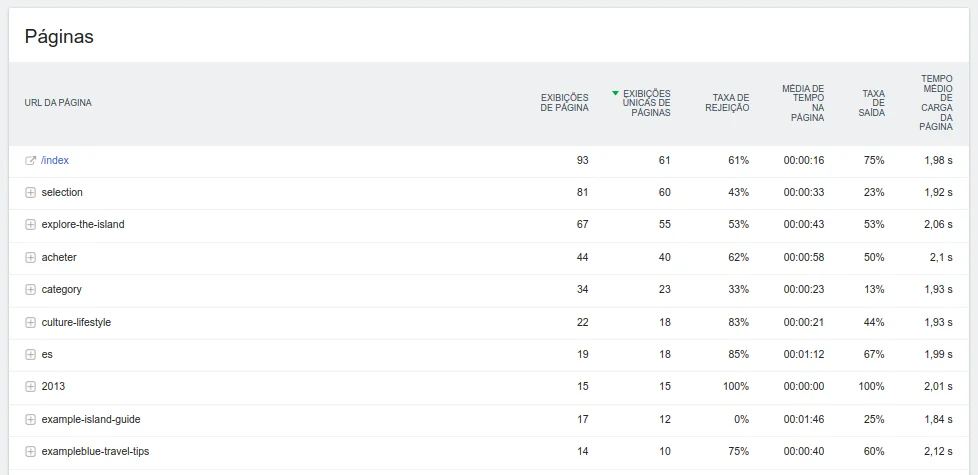Click the plus icon for example-island-guide

30,419
